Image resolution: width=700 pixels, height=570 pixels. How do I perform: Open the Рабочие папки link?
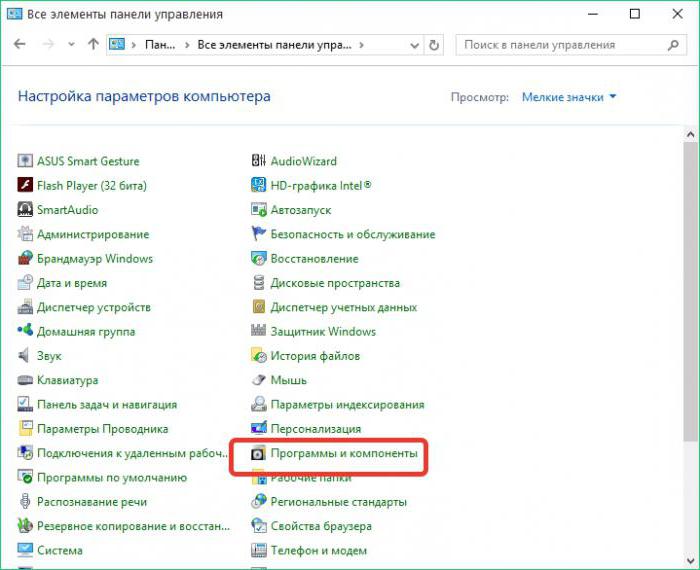pos(311,478)
